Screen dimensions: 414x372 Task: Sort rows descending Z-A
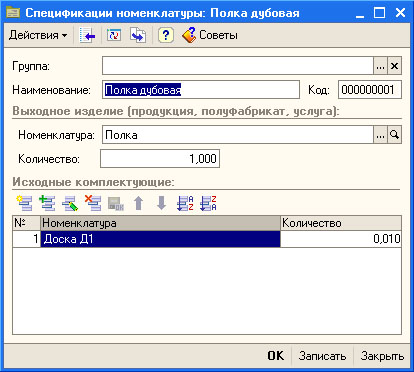[x=208, y=203]
